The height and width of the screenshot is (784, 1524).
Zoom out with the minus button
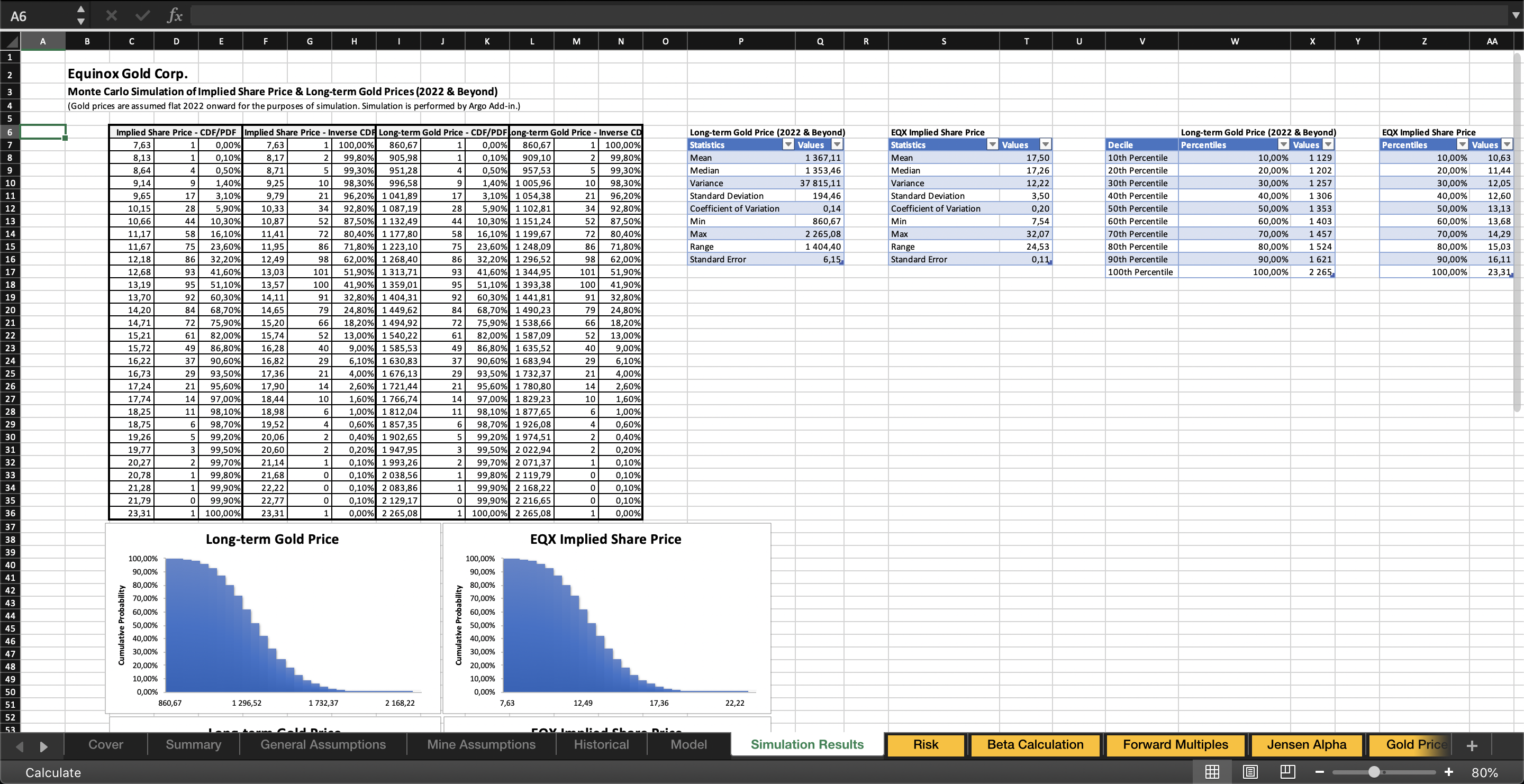click(1319, 772)
